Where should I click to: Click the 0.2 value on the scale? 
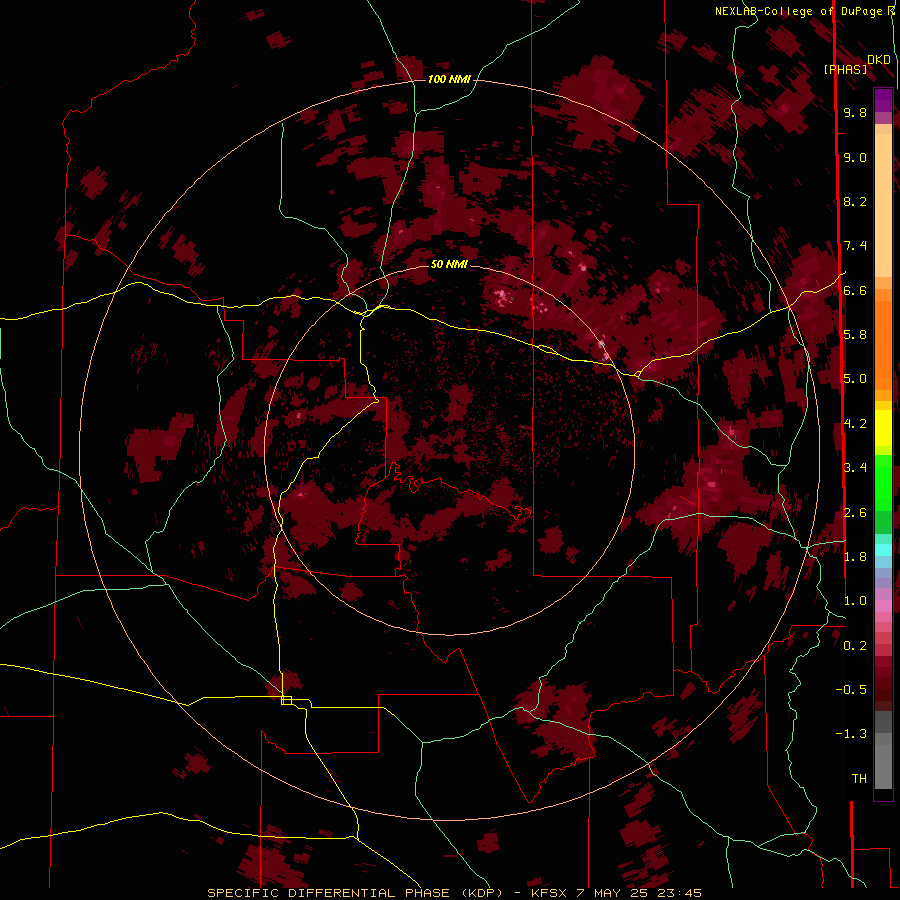pyautogui.click(x=855, y=646)
